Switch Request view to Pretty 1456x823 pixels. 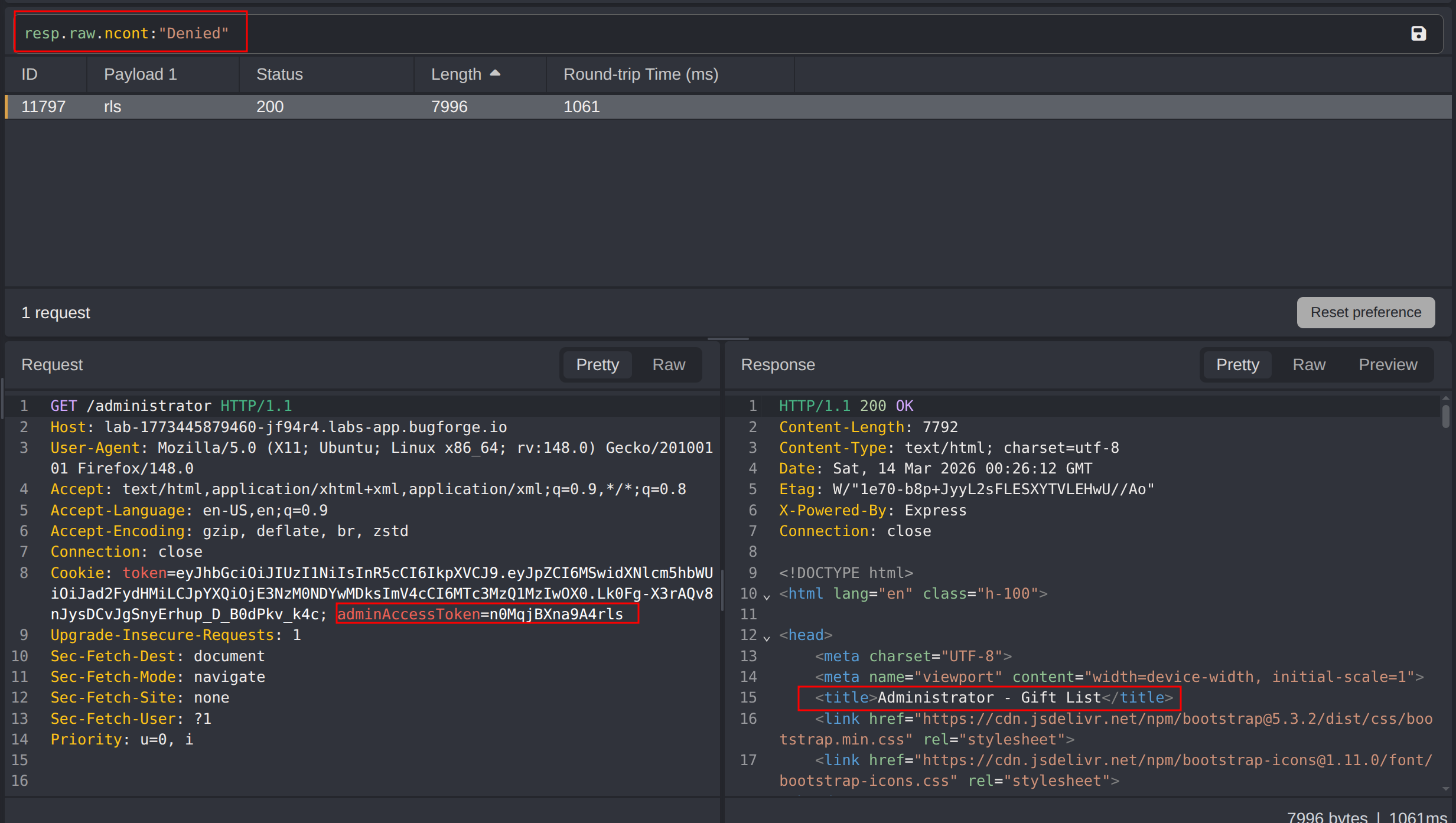pos(597,365)
